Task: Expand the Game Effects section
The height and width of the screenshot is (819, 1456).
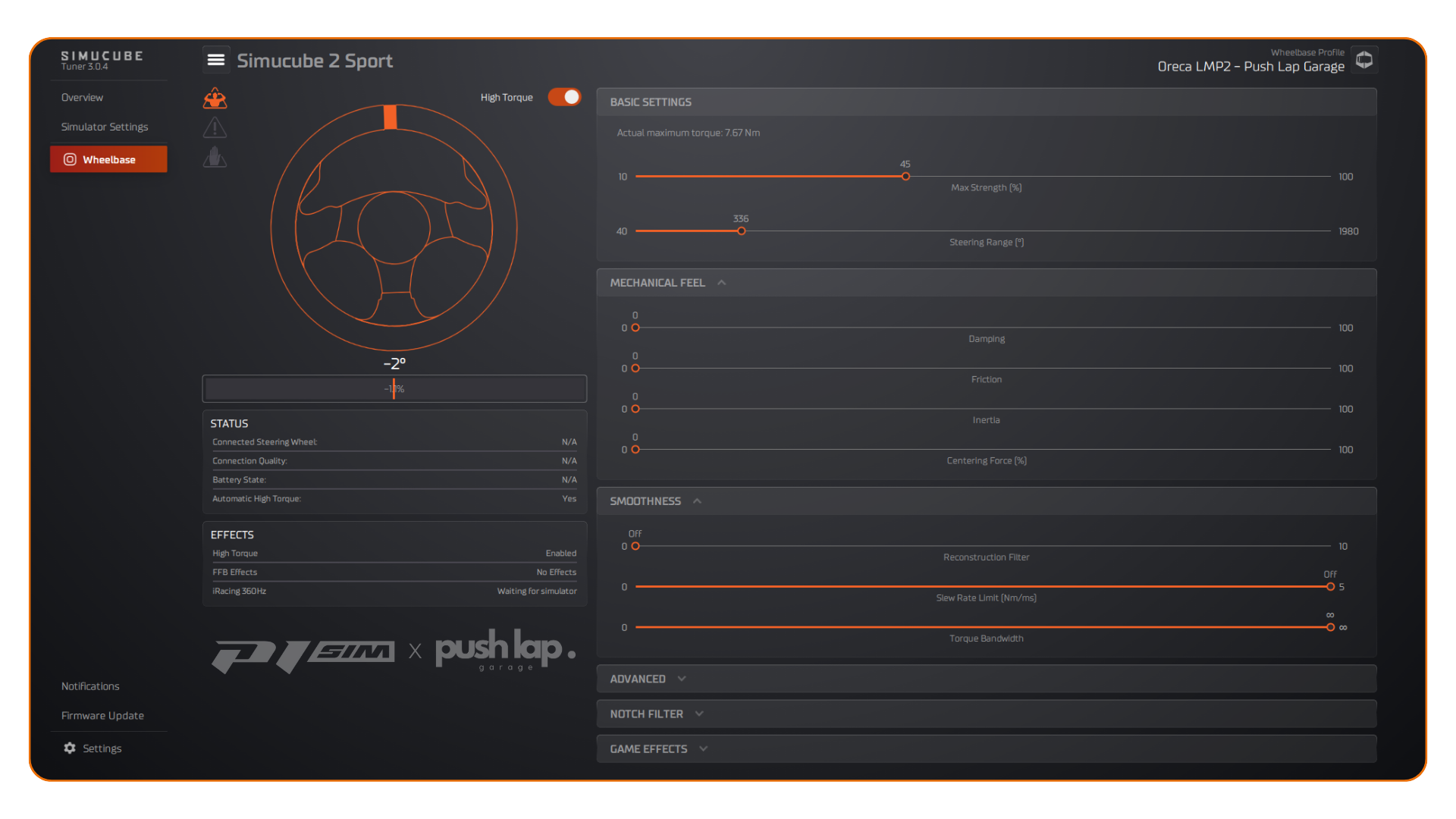Action: (x=704, y=748)
